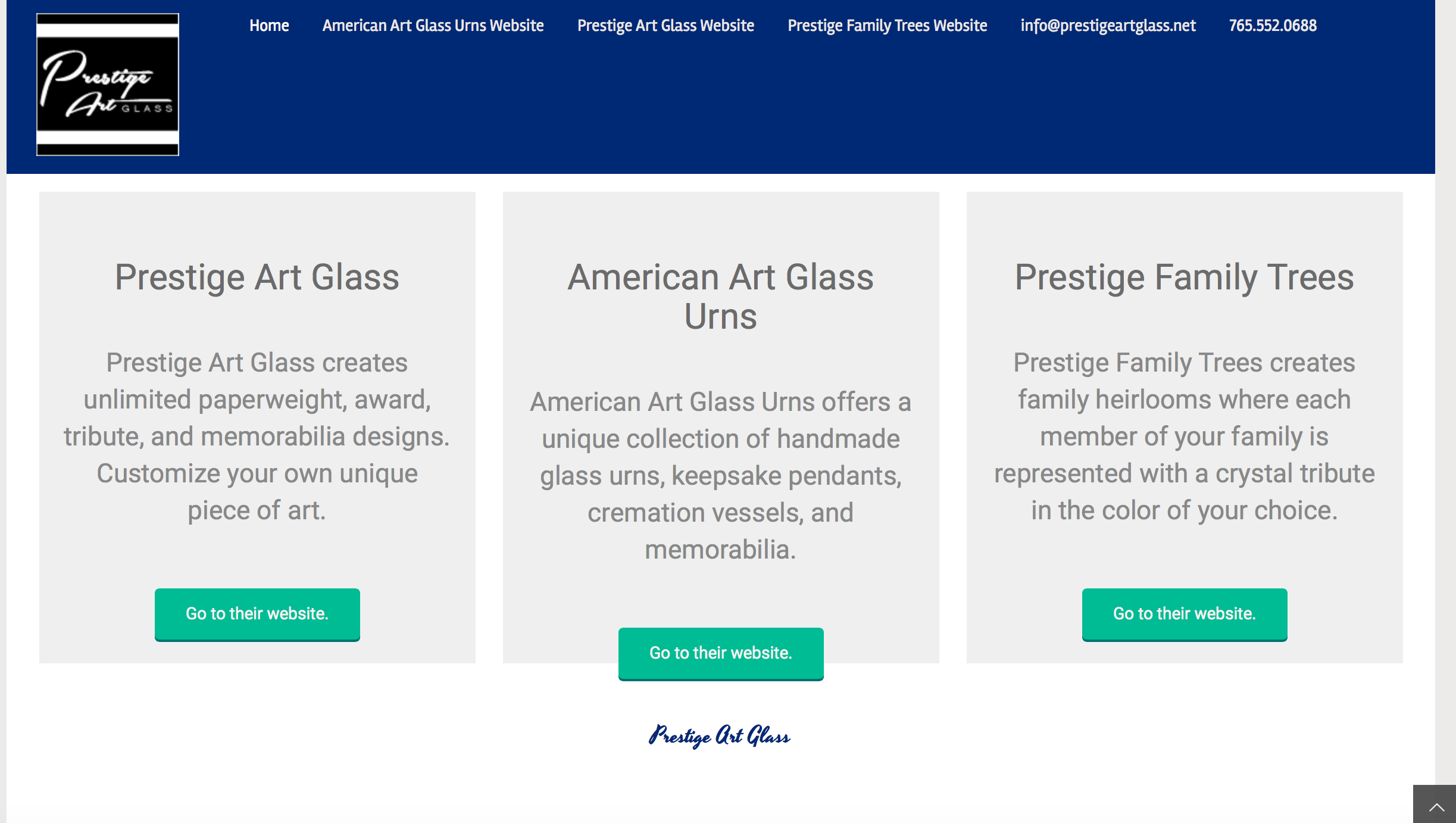Click the cursive Prestige Art Glass footer logo

(x=719, y=736)
